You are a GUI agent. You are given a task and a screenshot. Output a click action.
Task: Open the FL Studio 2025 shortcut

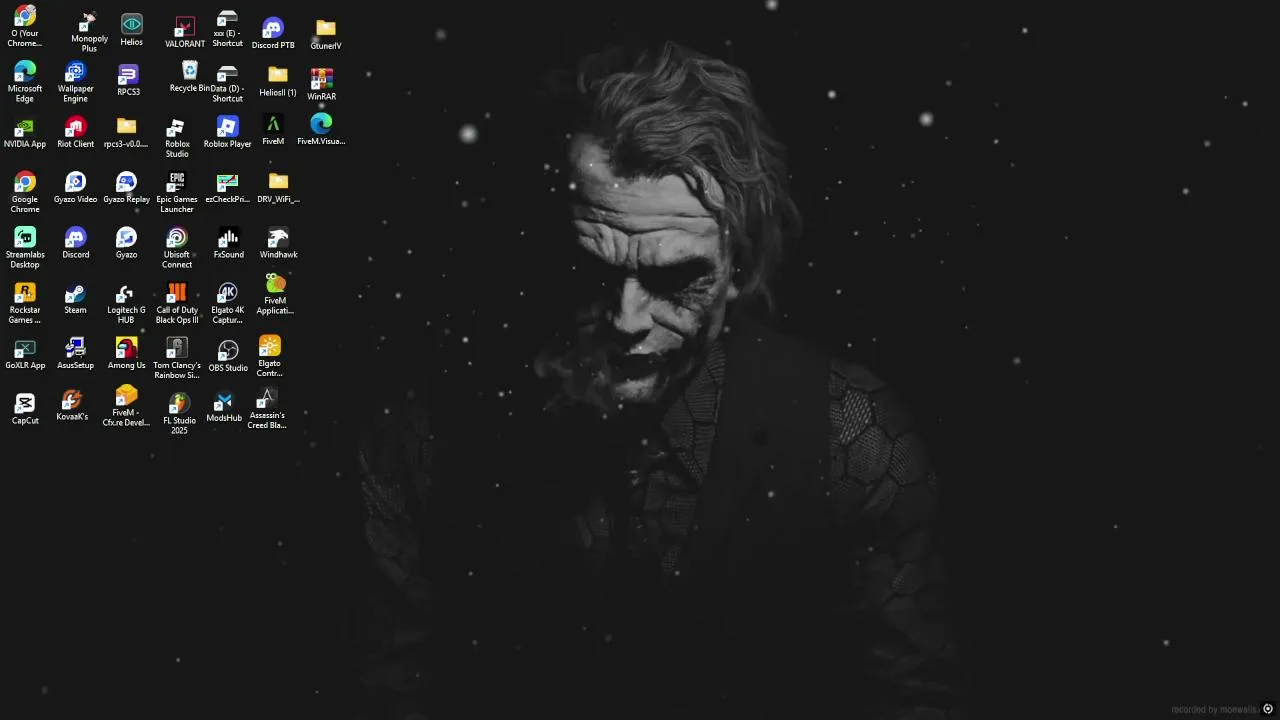[179, 414]
